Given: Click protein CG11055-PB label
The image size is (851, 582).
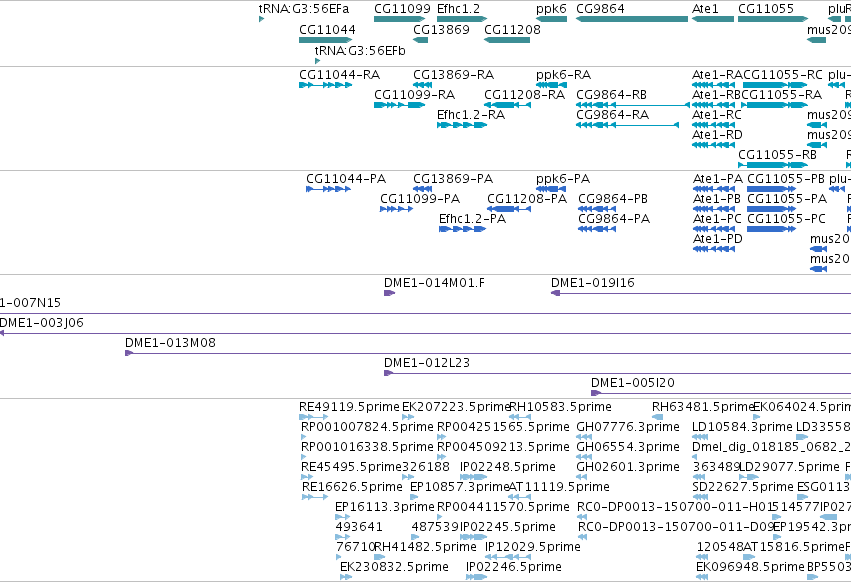Looking at the screenshot, I should [x=786, y=179].
